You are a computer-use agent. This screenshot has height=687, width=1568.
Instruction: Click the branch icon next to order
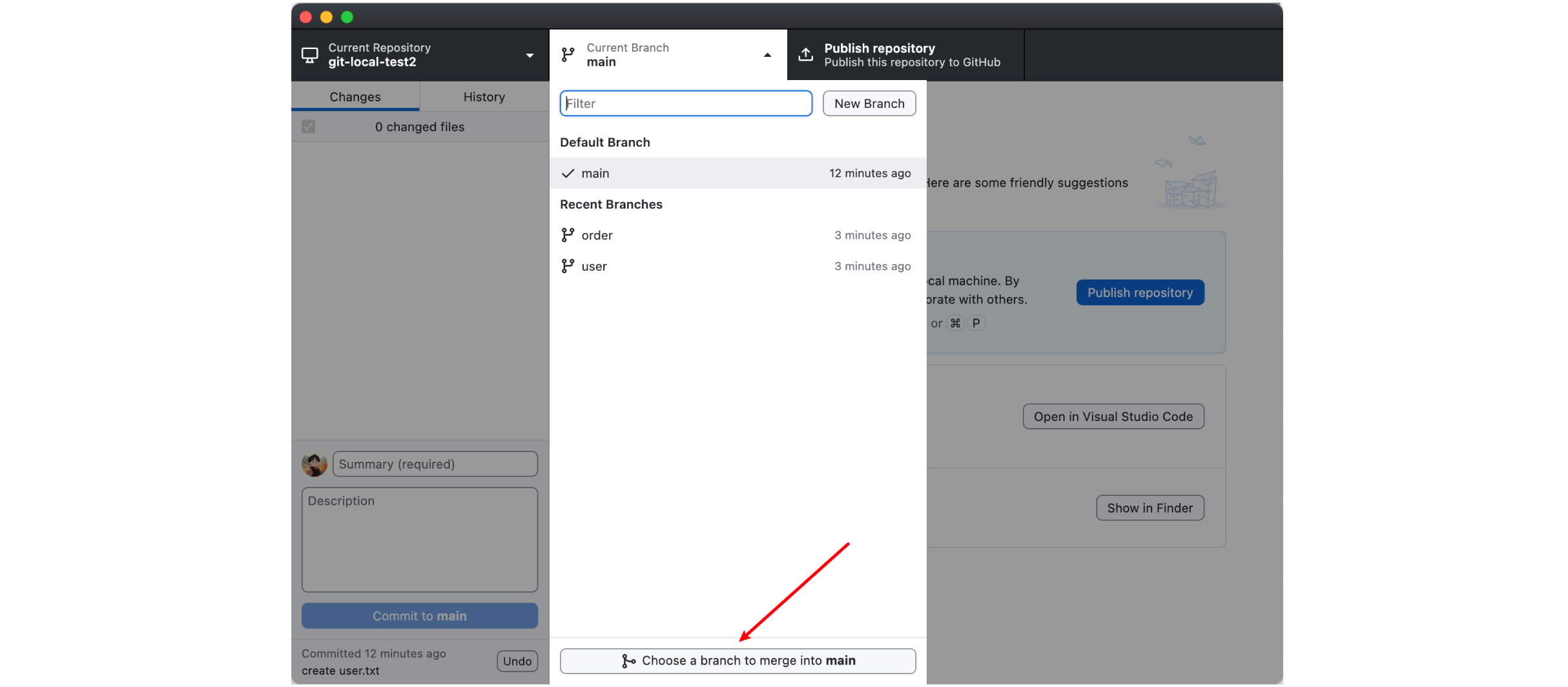[568, 235]
